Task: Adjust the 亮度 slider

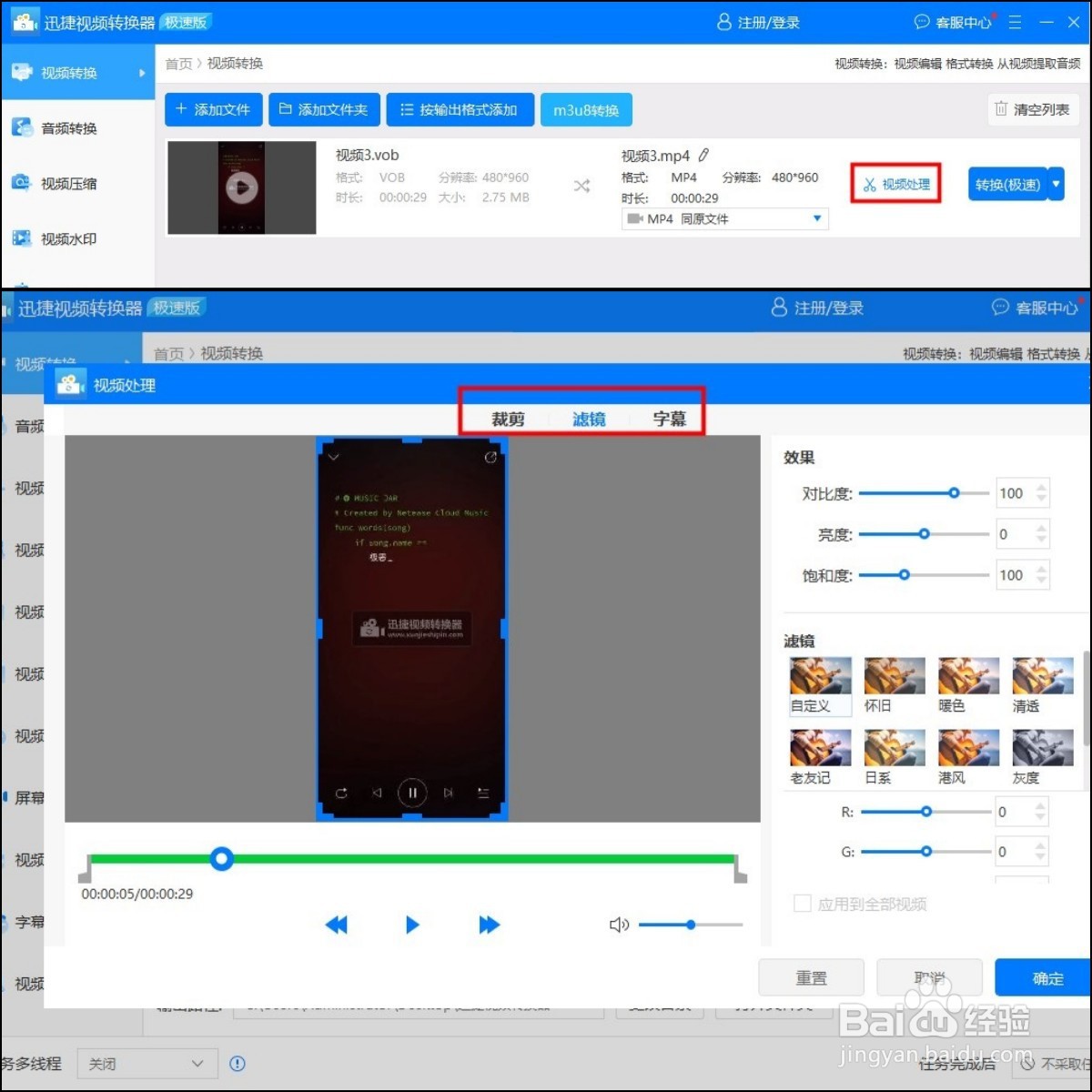Action: [924, 534]
